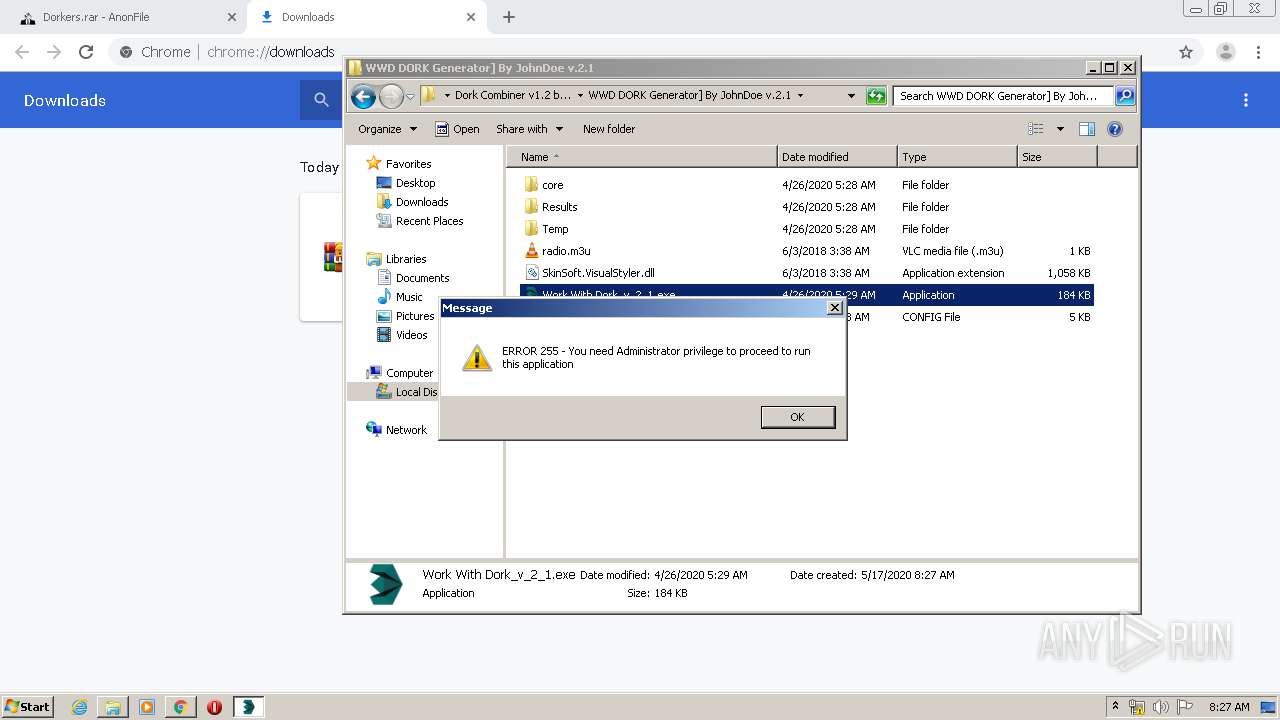Click the Explorer back navigation arrow
Screen dimensions: 1280x720
(x=364, y=96)
